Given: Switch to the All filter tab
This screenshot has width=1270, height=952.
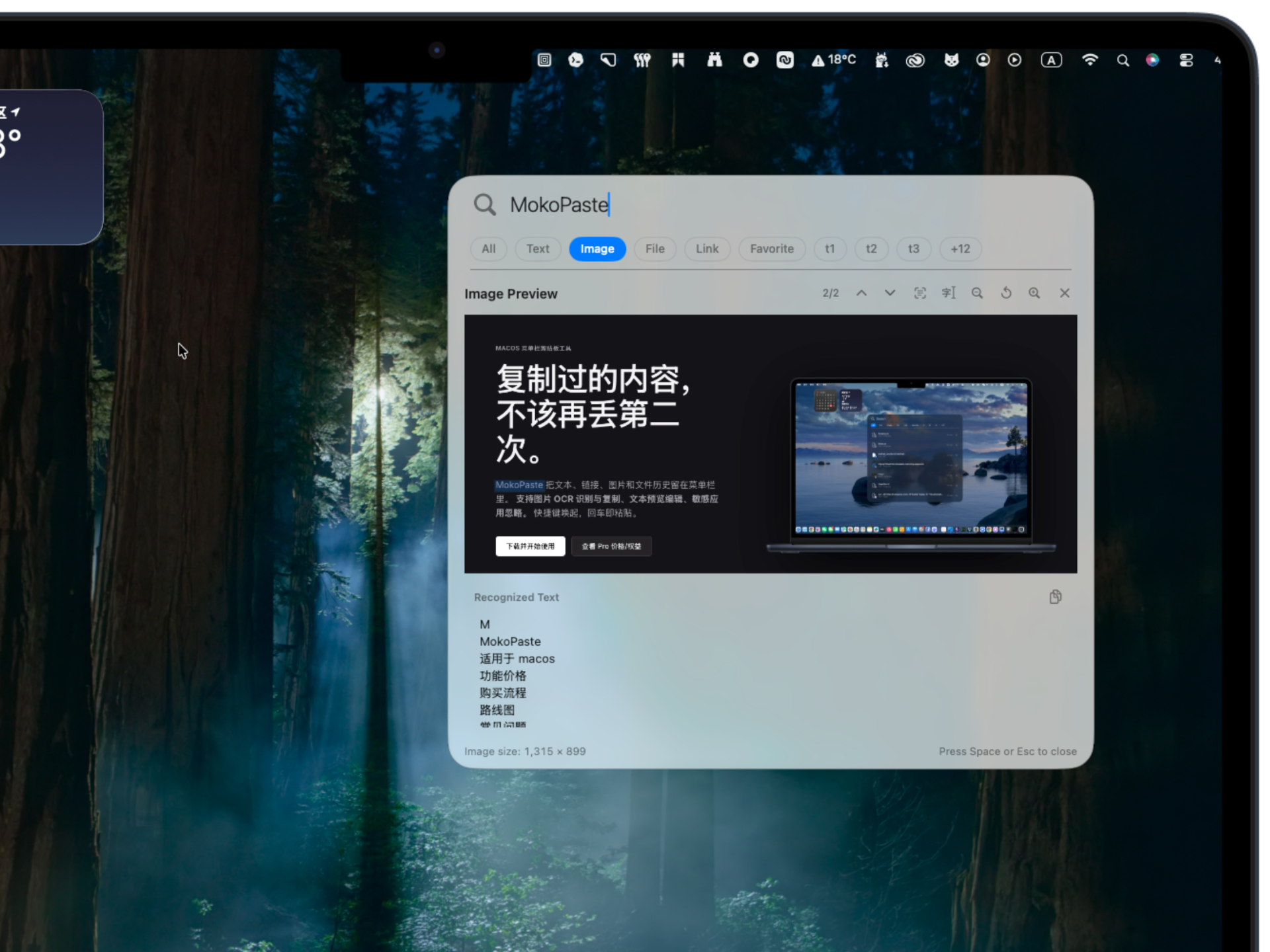Looking at the screenshot, I should click(487, 249).
